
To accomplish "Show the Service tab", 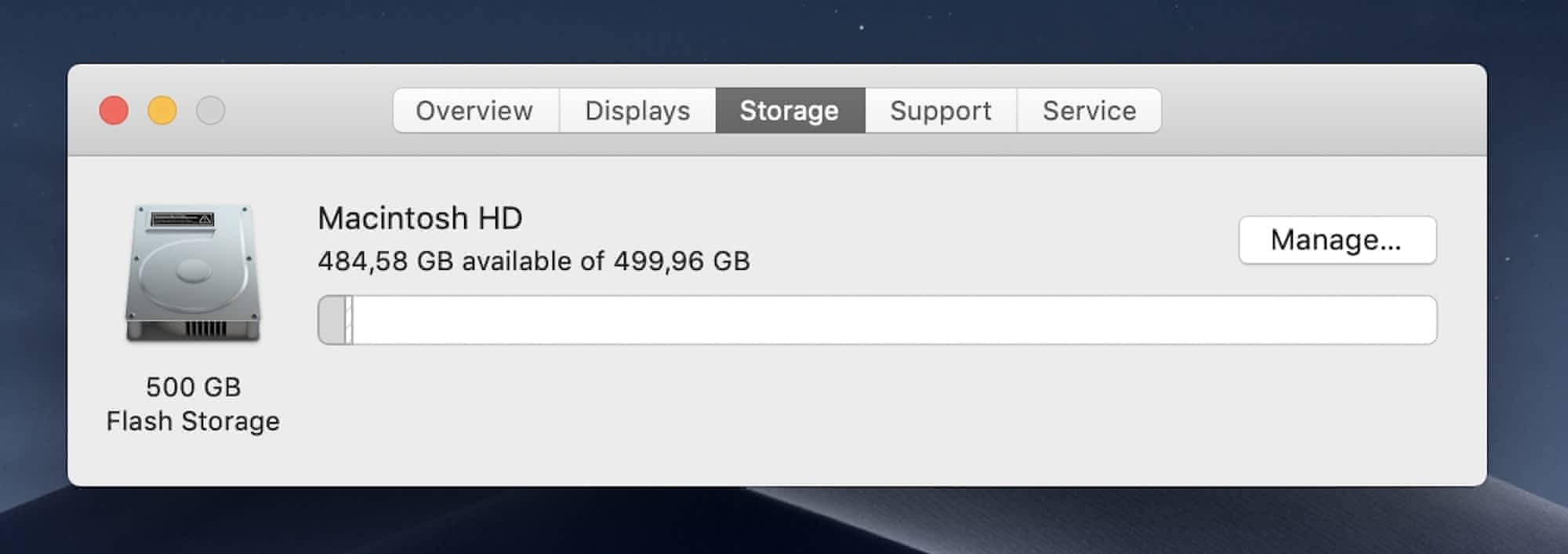I will (1089, 111).
